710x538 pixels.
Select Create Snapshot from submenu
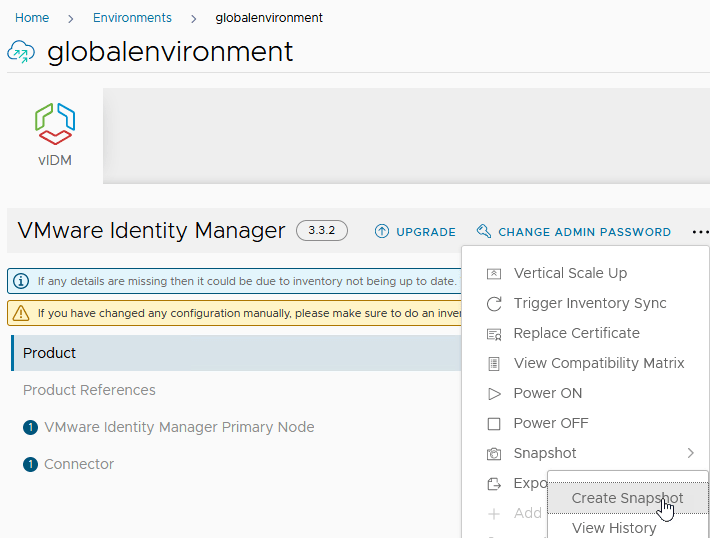[x=627, y=498]
